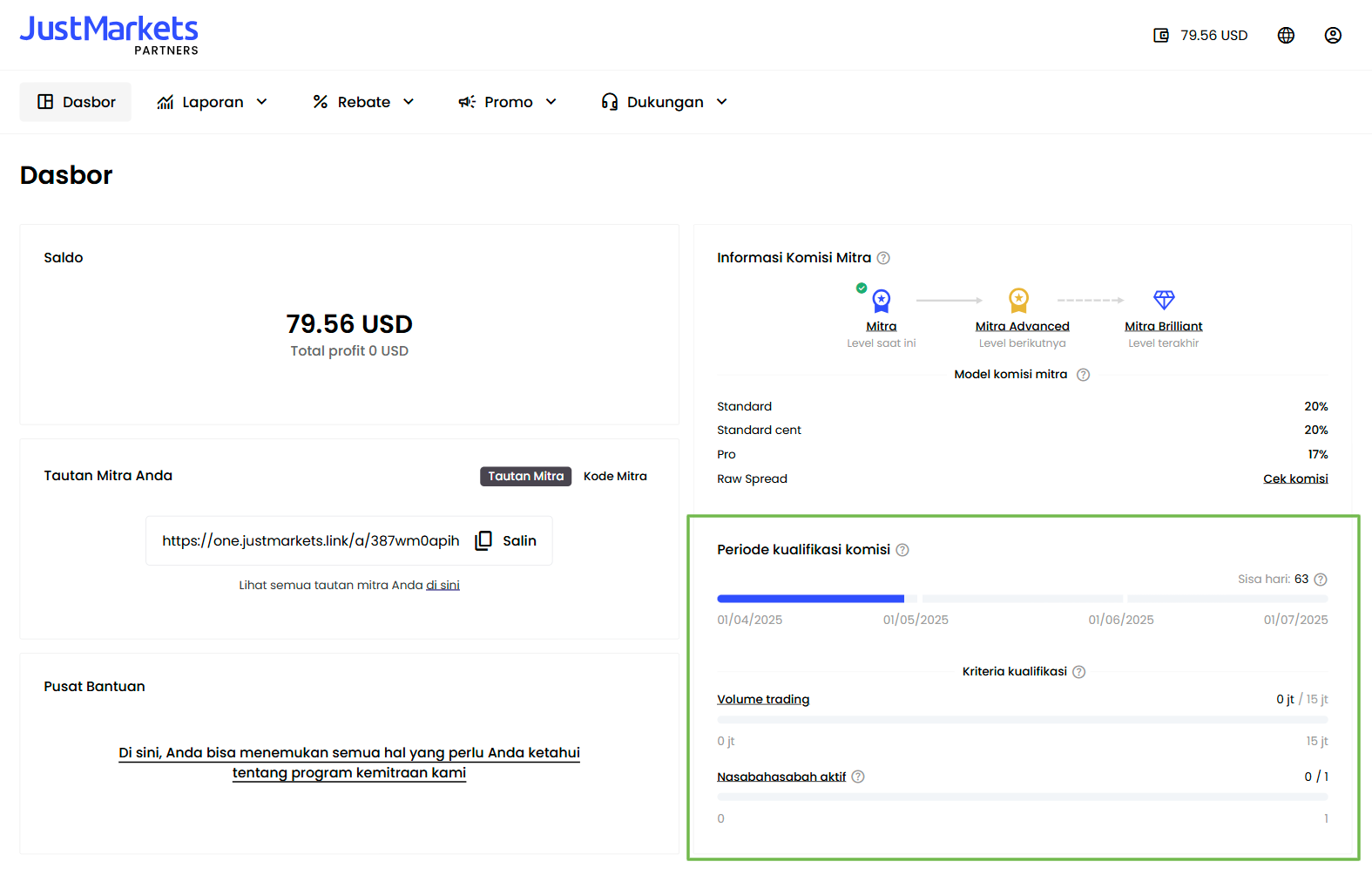
Task: Click the 01/05/2025 date label
Action: click(916, 621)
